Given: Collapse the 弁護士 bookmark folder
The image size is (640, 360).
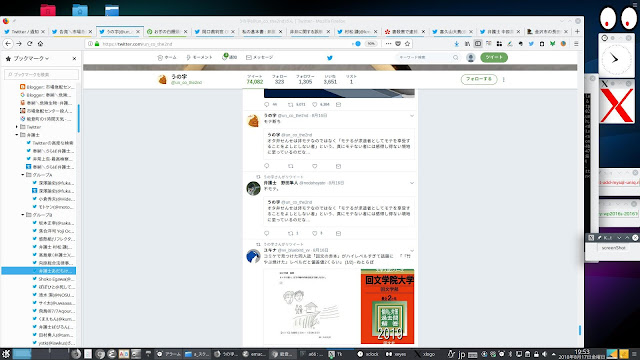Looking at the screenshot, I should (17, 135).
